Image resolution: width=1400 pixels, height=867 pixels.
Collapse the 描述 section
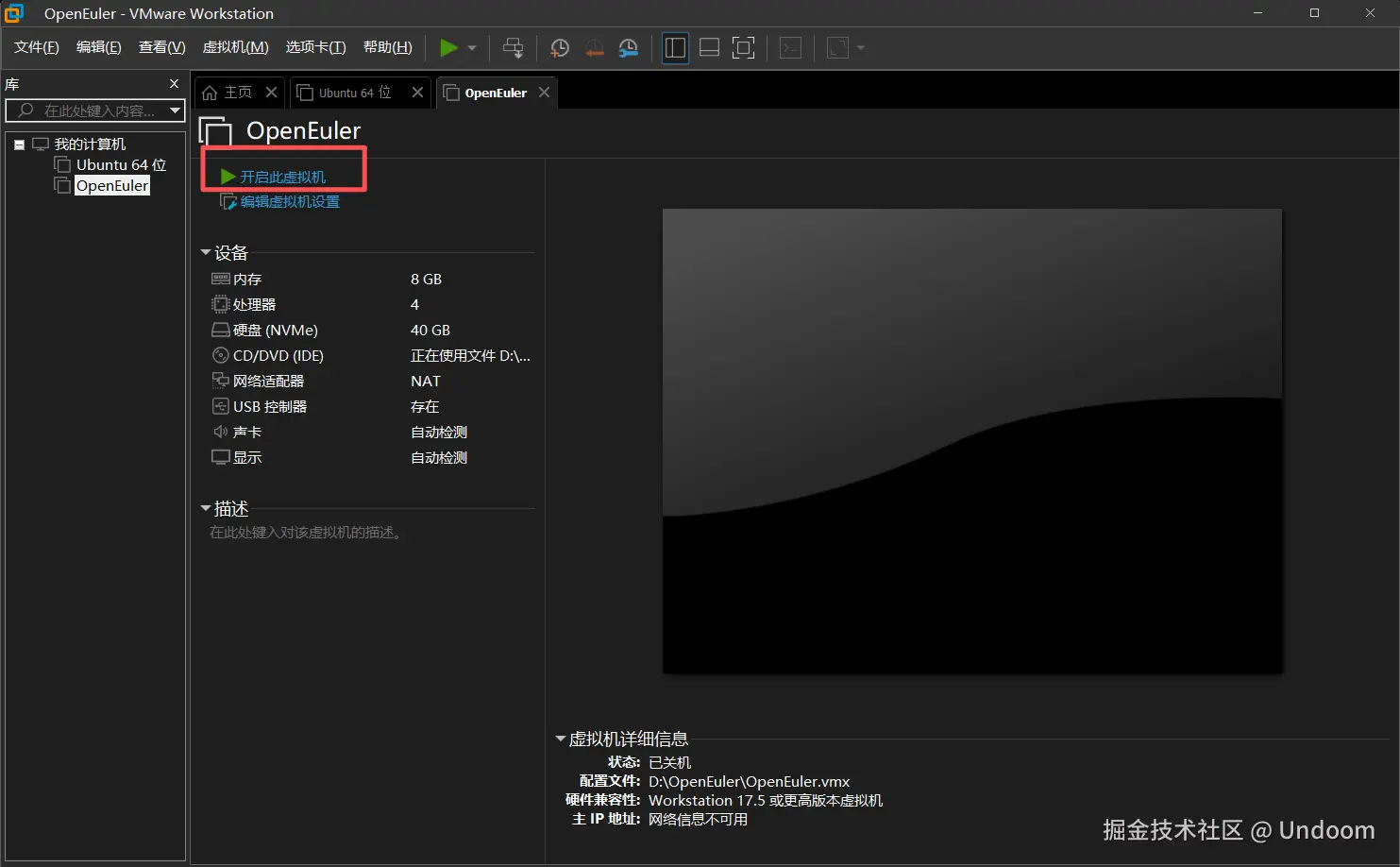tap(206, 508)
